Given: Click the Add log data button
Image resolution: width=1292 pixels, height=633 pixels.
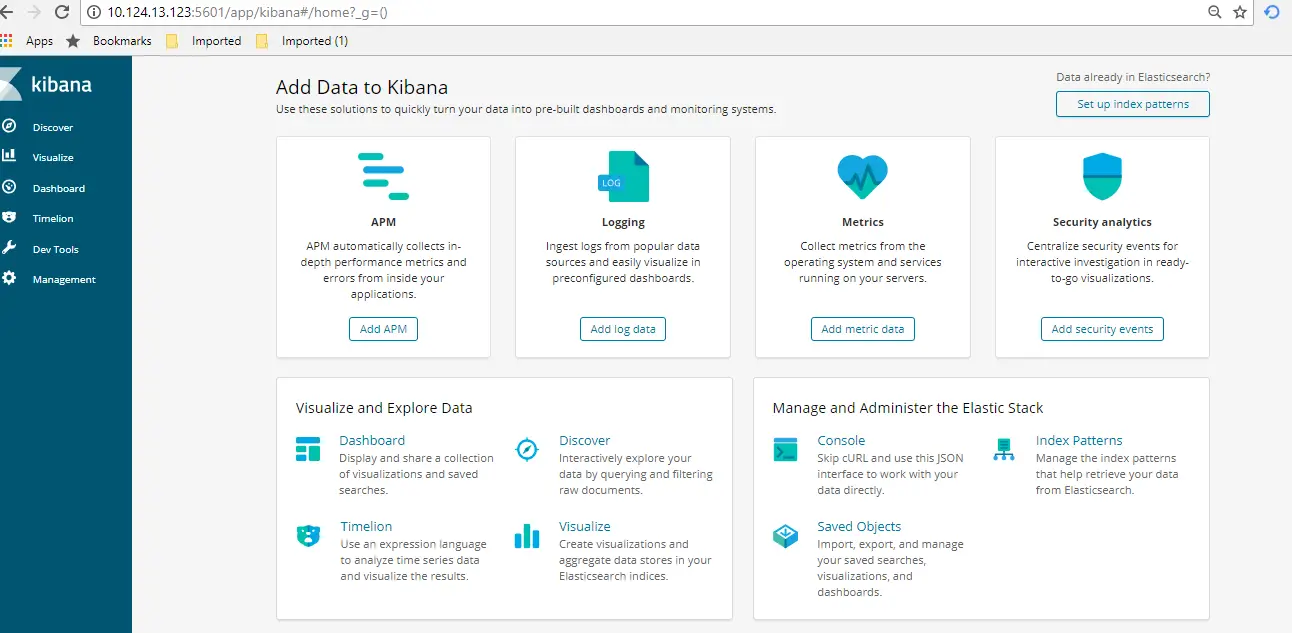Looking at the screenshot, I should point(623,329).
